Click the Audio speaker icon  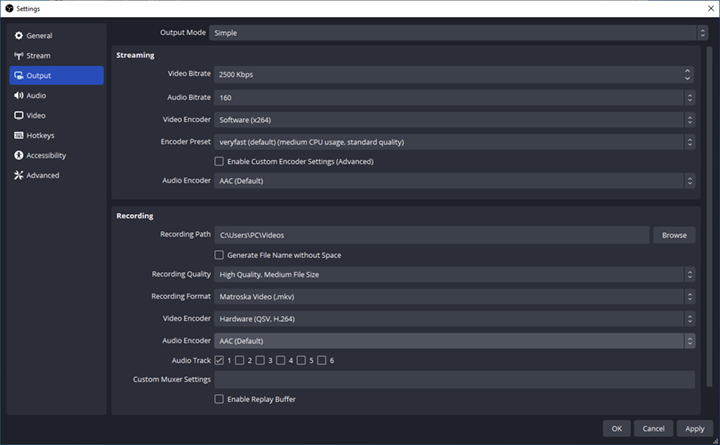18,96
